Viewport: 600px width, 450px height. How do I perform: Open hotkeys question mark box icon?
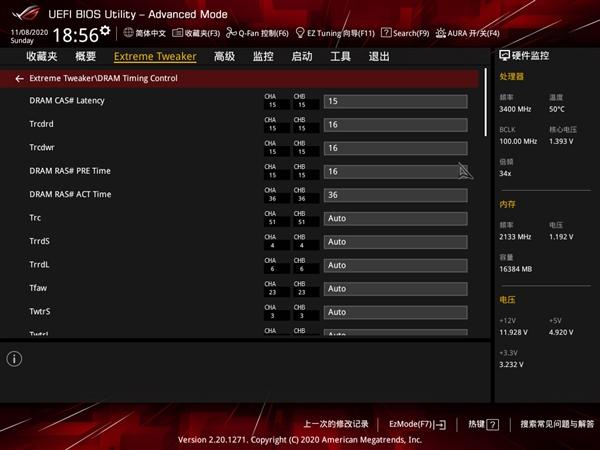point(493,424)
